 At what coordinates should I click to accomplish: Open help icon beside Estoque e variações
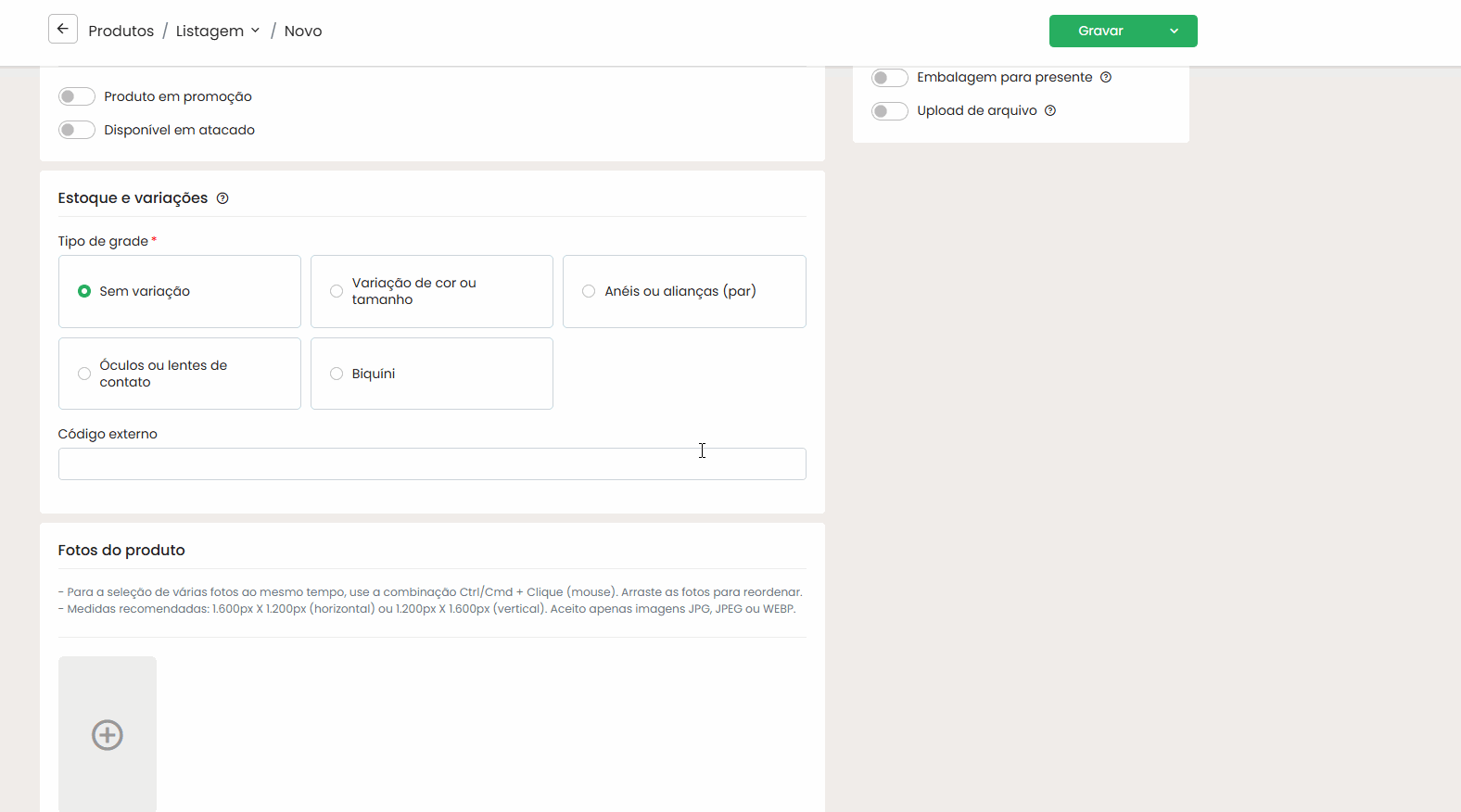[222, 198]
